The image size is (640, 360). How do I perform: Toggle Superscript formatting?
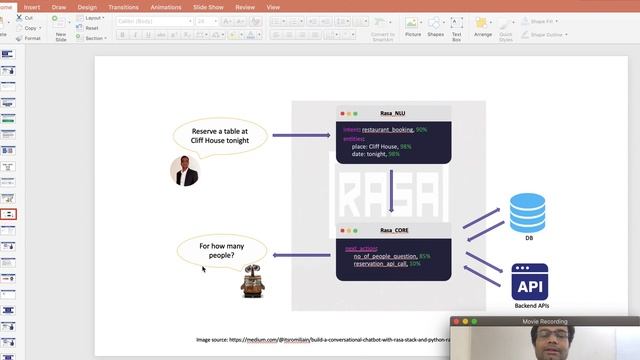click(x=174, y=35)
